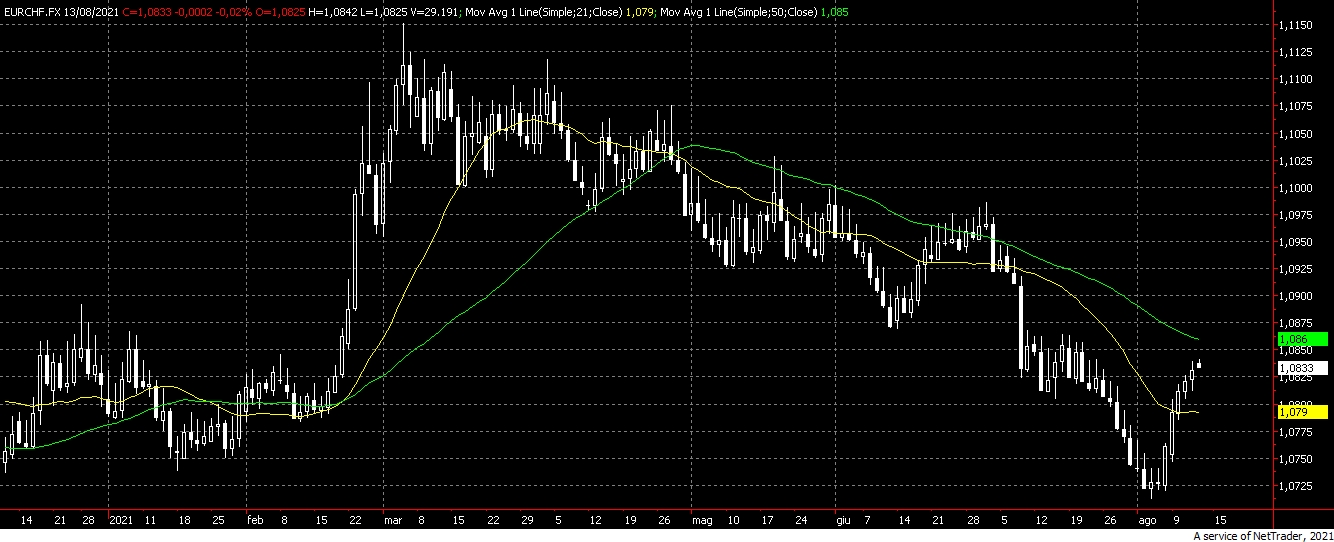Click the 2021 year label on date axis
Image resolution: width=1334 pixels, height=542 pixels.
121,521
